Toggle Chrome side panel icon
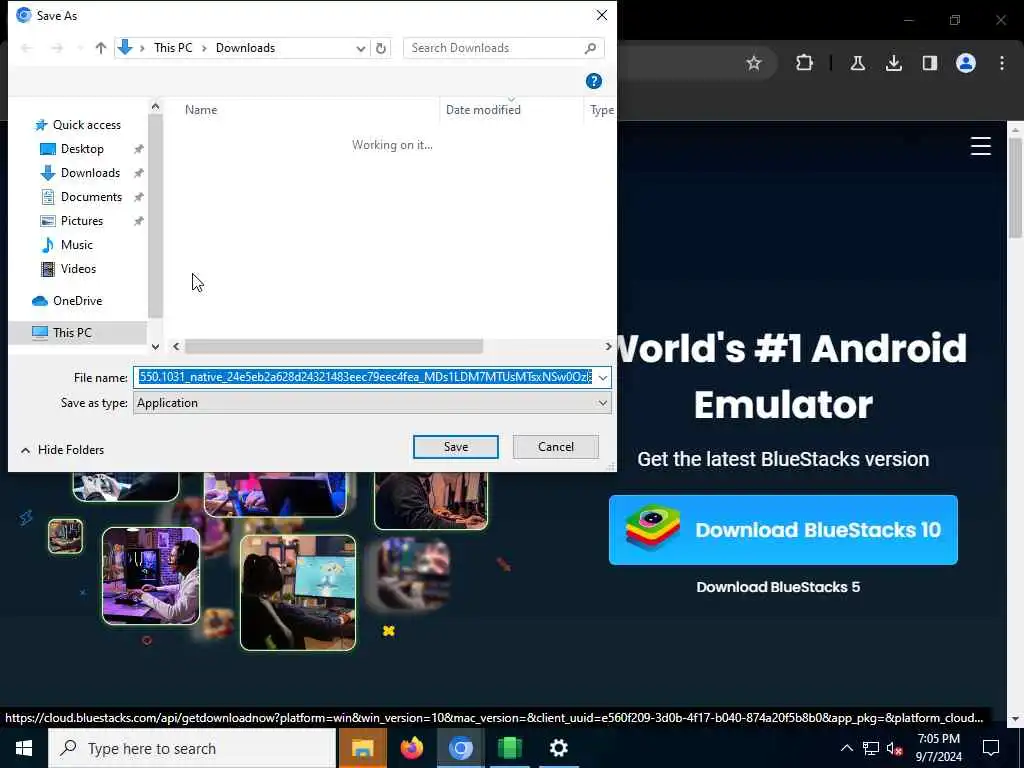The width and height of the screenshot is (1024, 768). [x=929, y=63]
